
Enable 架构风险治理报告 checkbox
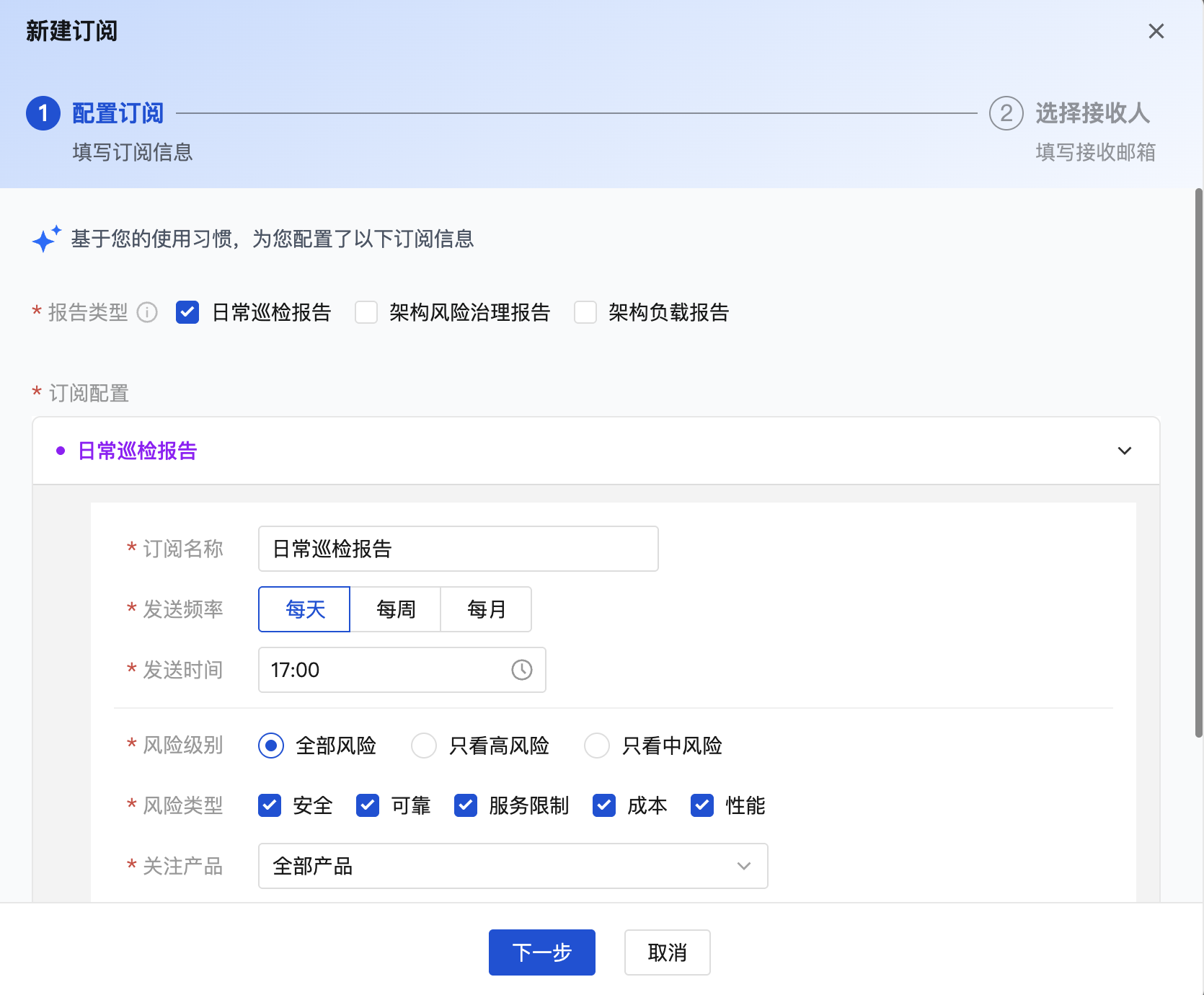click(366, 312)
